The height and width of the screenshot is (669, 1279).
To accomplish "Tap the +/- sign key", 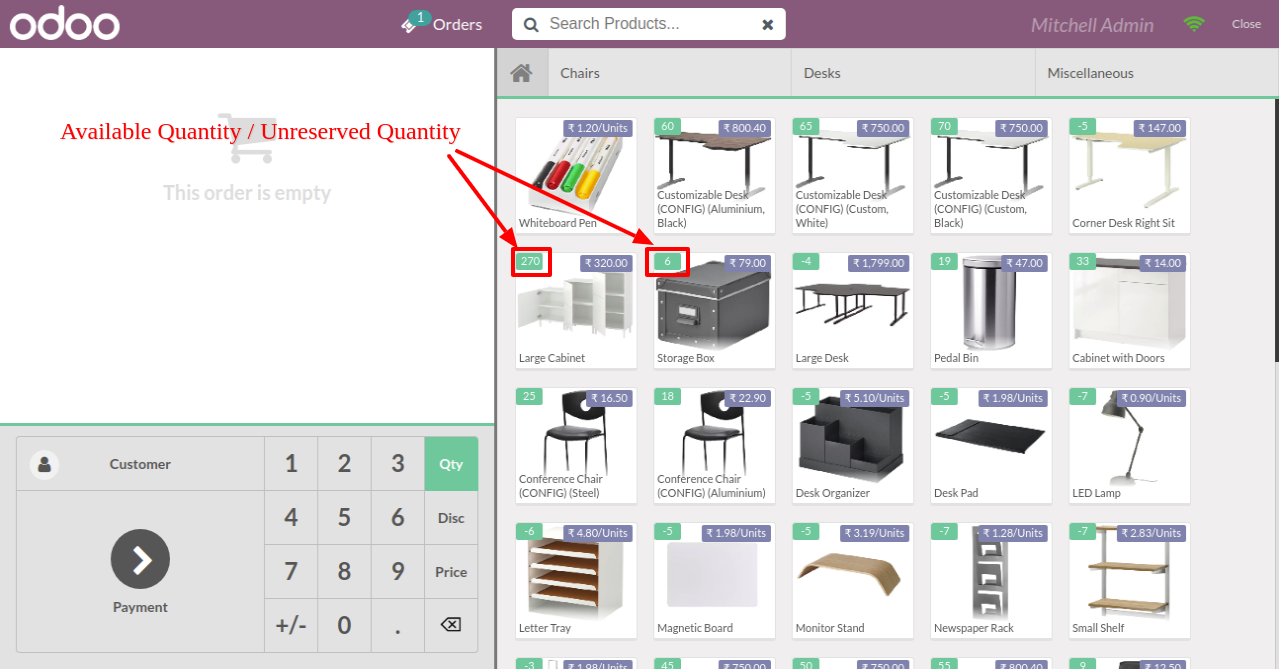I will [x=291, y=626].
